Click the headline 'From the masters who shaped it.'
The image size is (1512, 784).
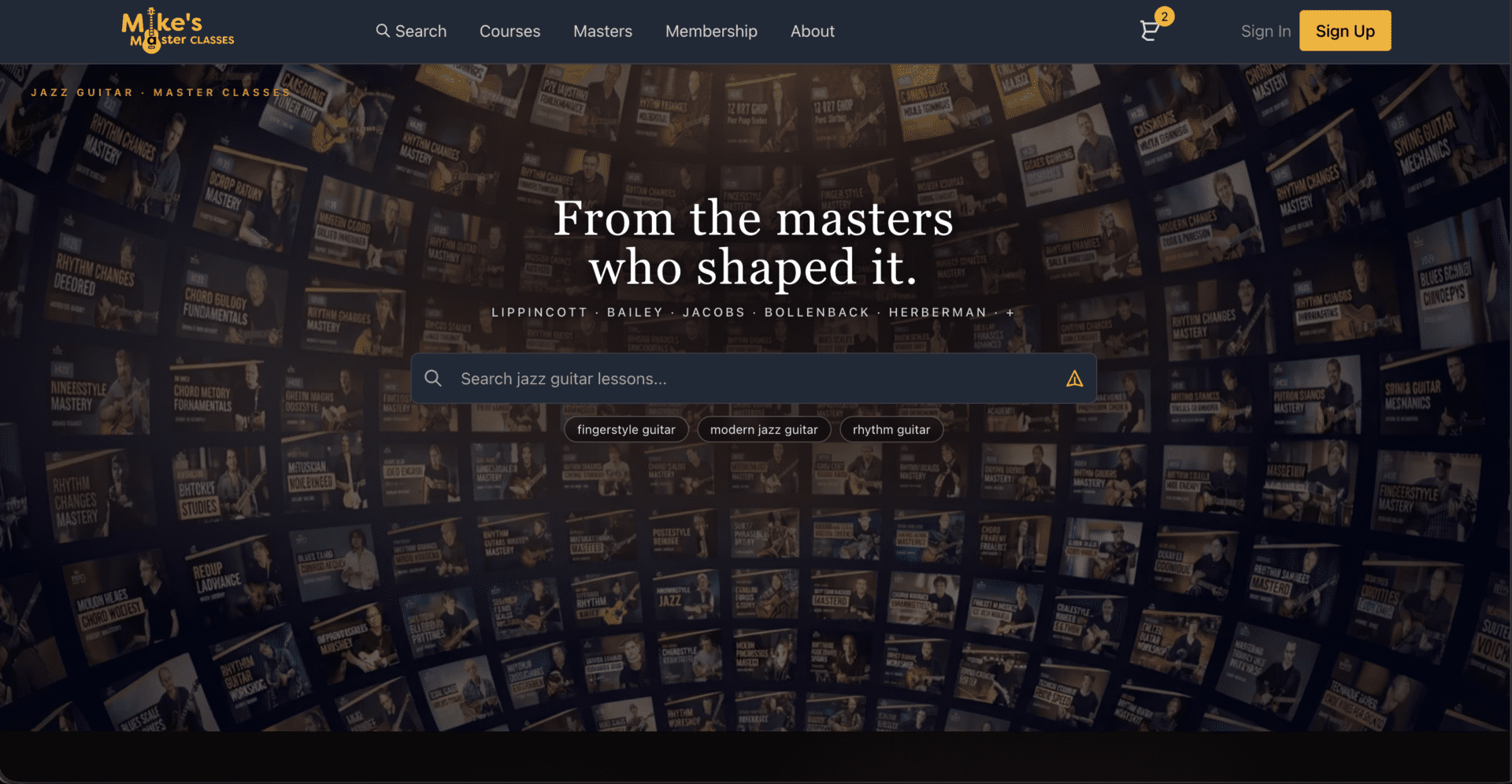(754, 242)
